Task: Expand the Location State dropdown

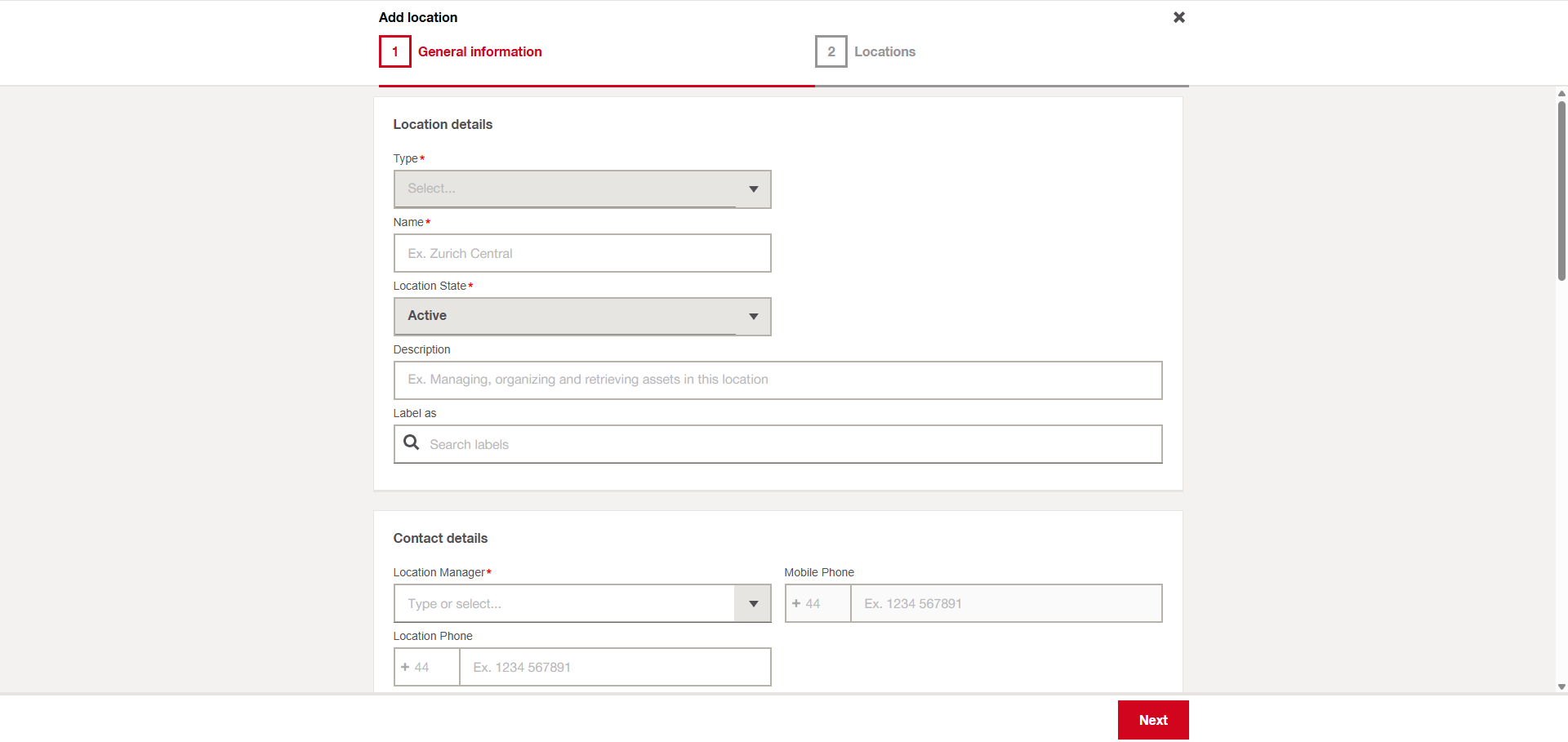Action: tap(753, 317)
